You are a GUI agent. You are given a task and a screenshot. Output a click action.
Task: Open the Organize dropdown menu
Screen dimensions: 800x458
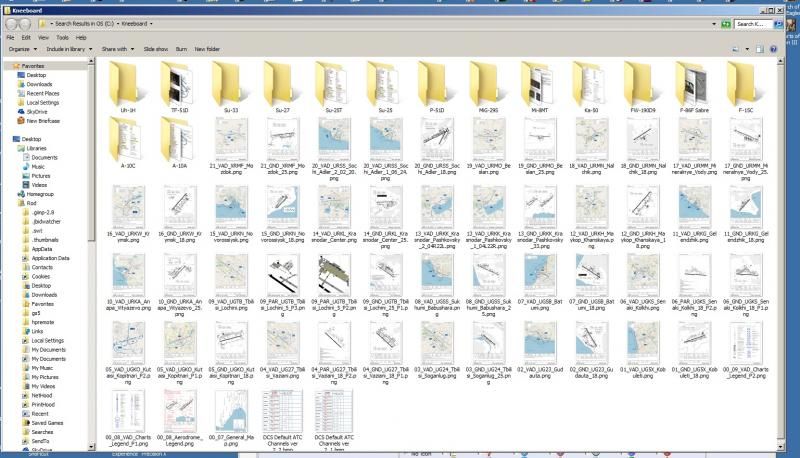pyautogui.click(x=22, y=49)
